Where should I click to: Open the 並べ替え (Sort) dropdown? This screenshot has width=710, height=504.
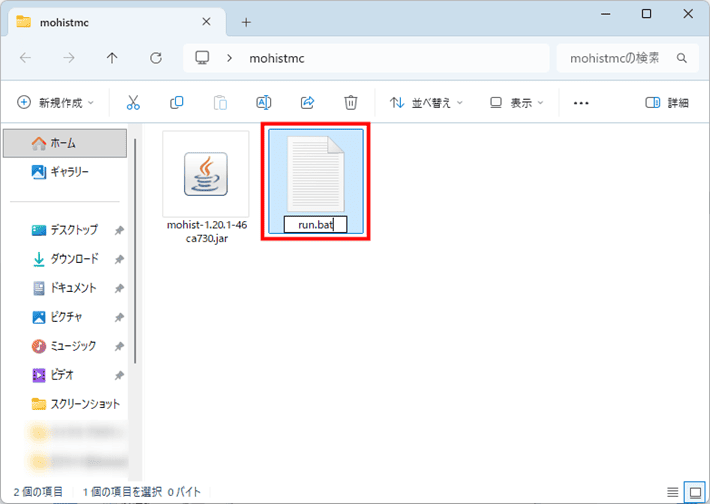coord(426,103)
